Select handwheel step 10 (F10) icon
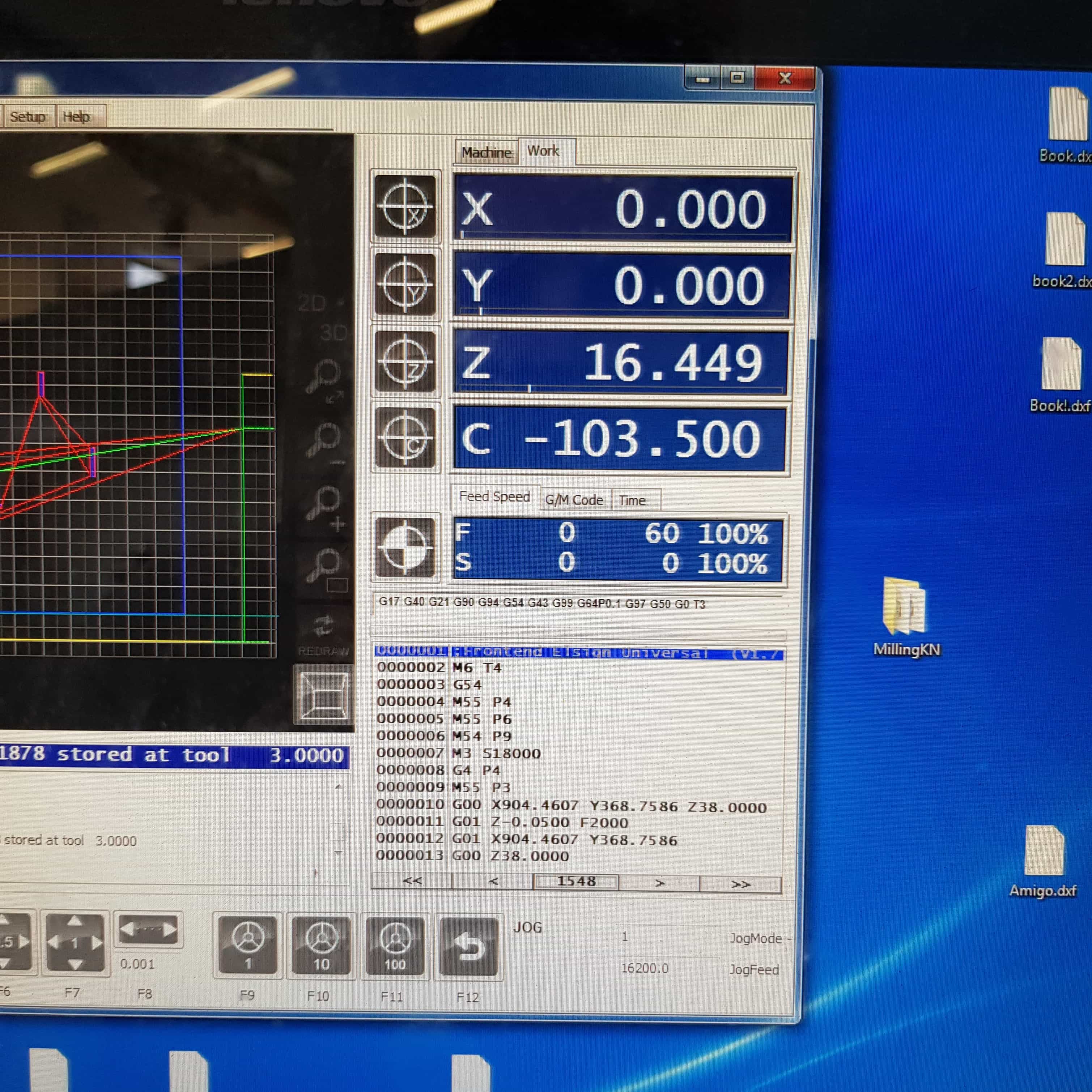This screenshot has height=1092, width=1092. [321, 946]
